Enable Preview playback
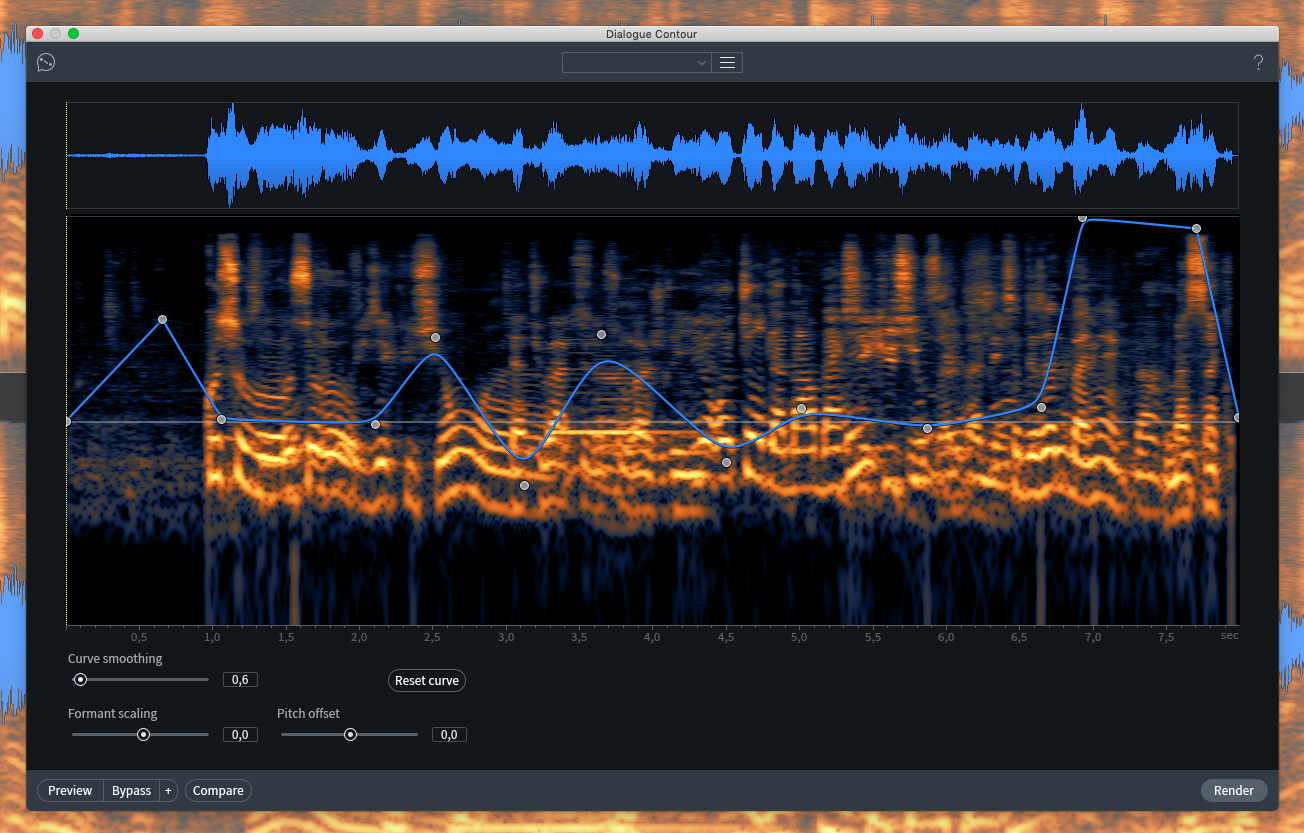The image size is (1304, 833). (69, 790)
